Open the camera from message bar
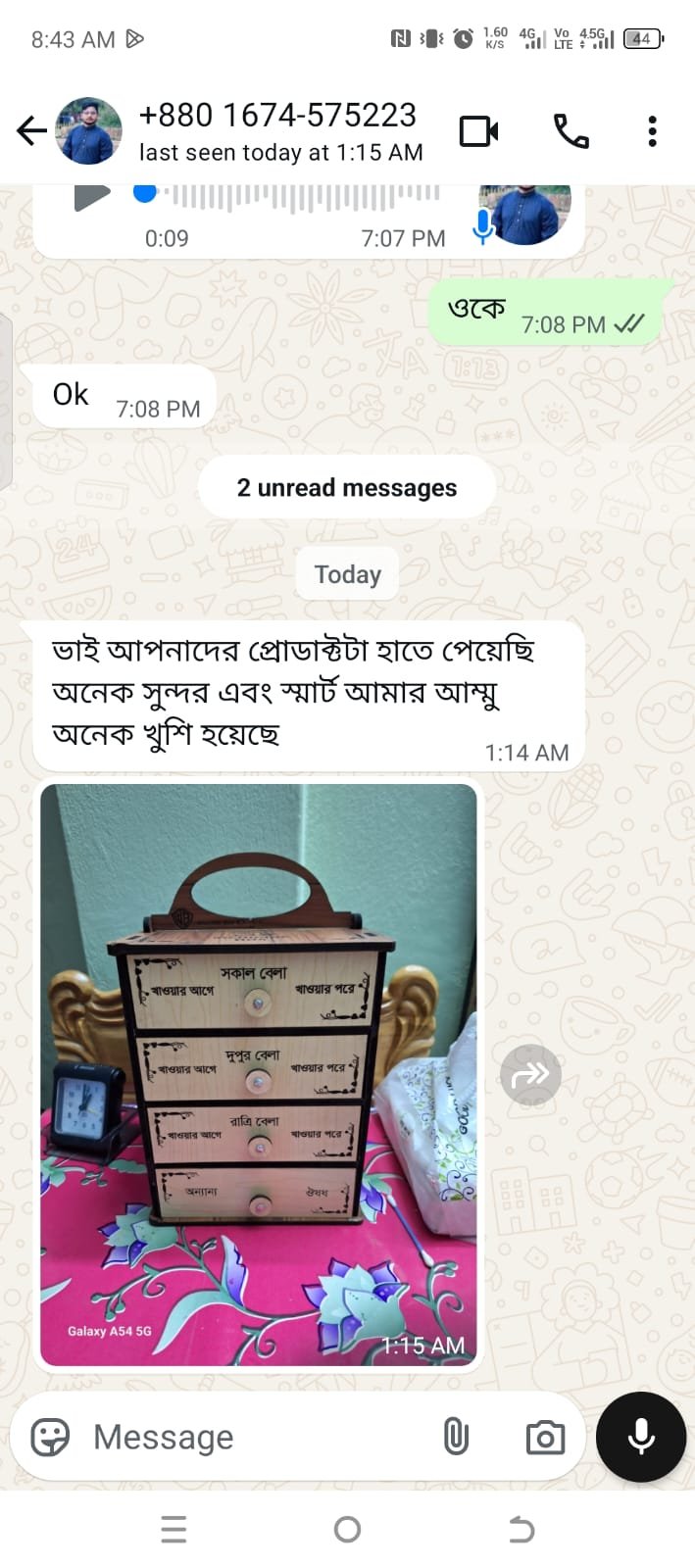 pyautogui.click(x=545, y=1438)
